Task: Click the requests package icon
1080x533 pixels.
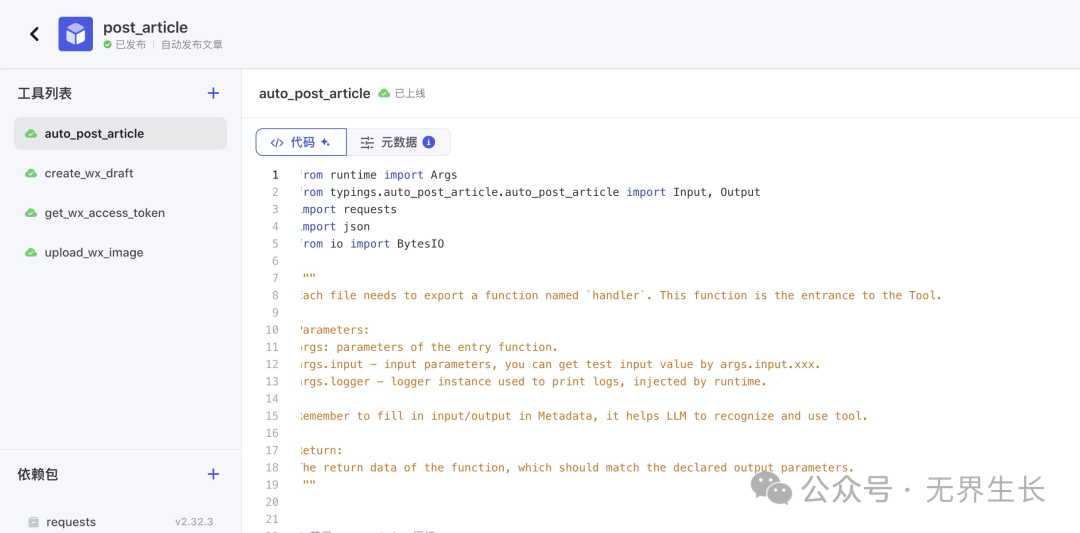Action: pos(33,522)
